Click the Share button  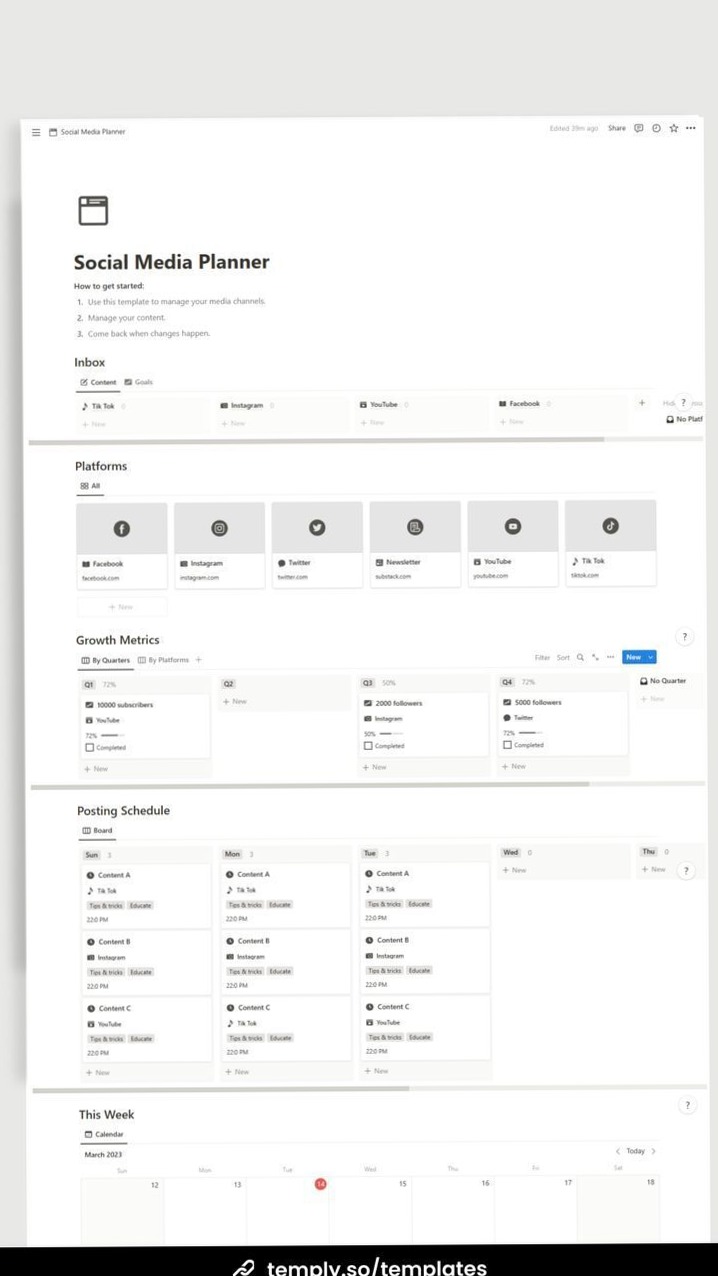(617, 128)
